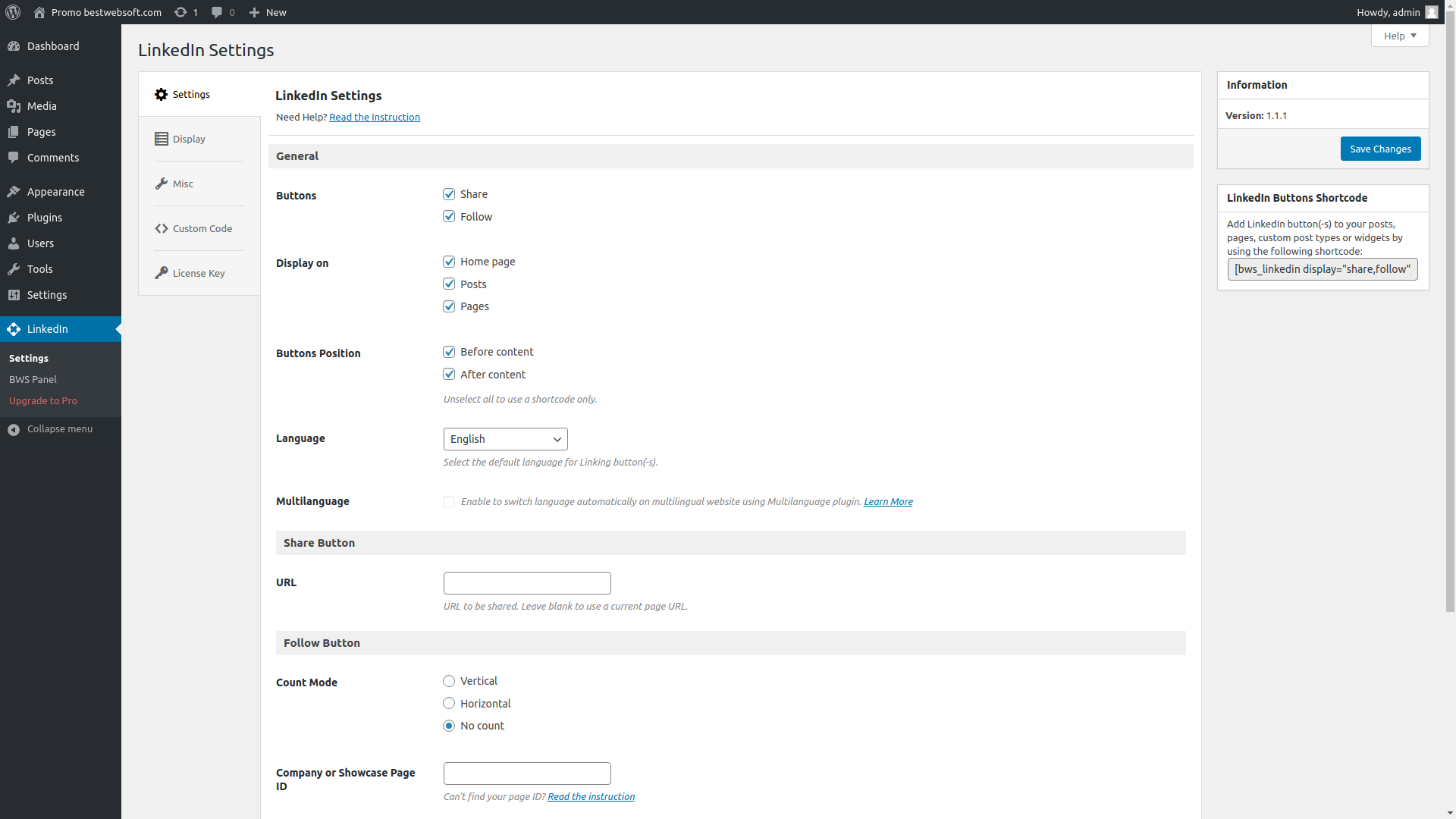1456x819 pixels.
Task: Click the Settings sliders icon in sidebar
Action: pyautogui.click(x=14, y=295)
